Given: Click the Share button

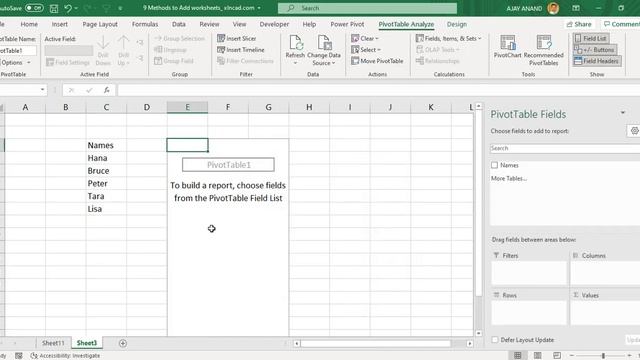Looking at the screenshot, I should coord(579,24).
